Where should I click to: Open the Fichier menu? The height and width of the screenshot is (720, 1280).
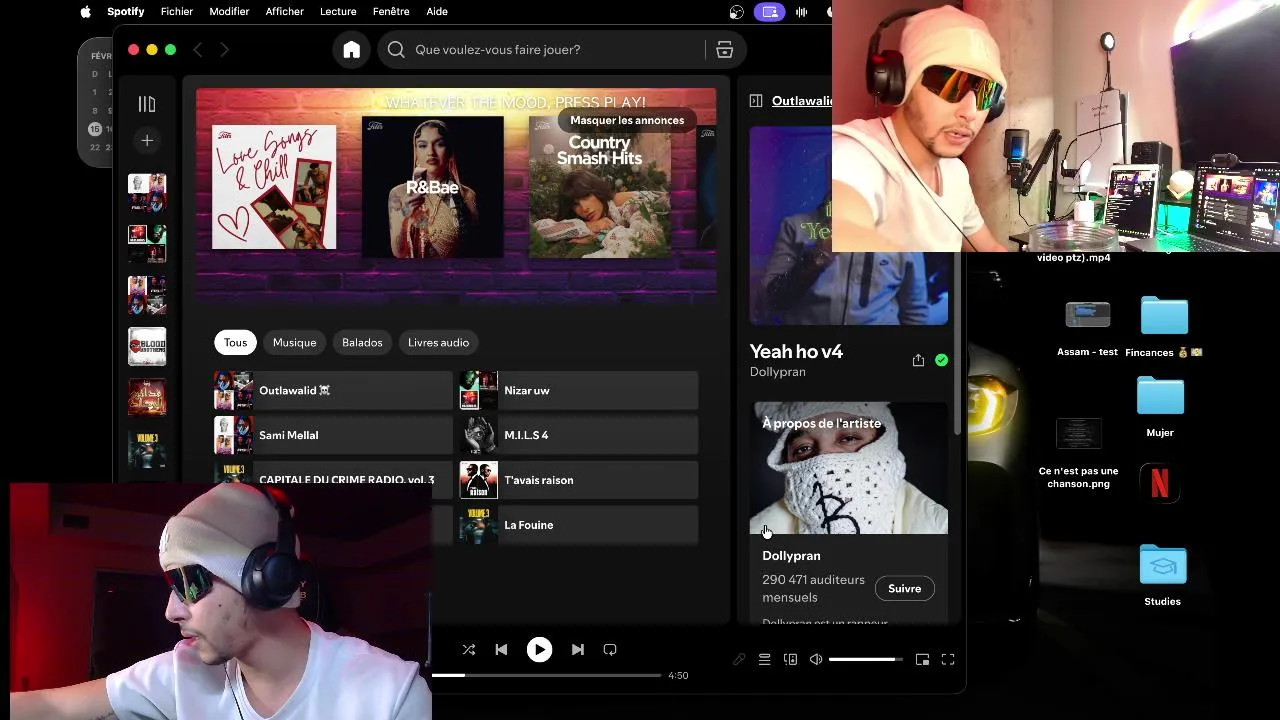[177, 12]
